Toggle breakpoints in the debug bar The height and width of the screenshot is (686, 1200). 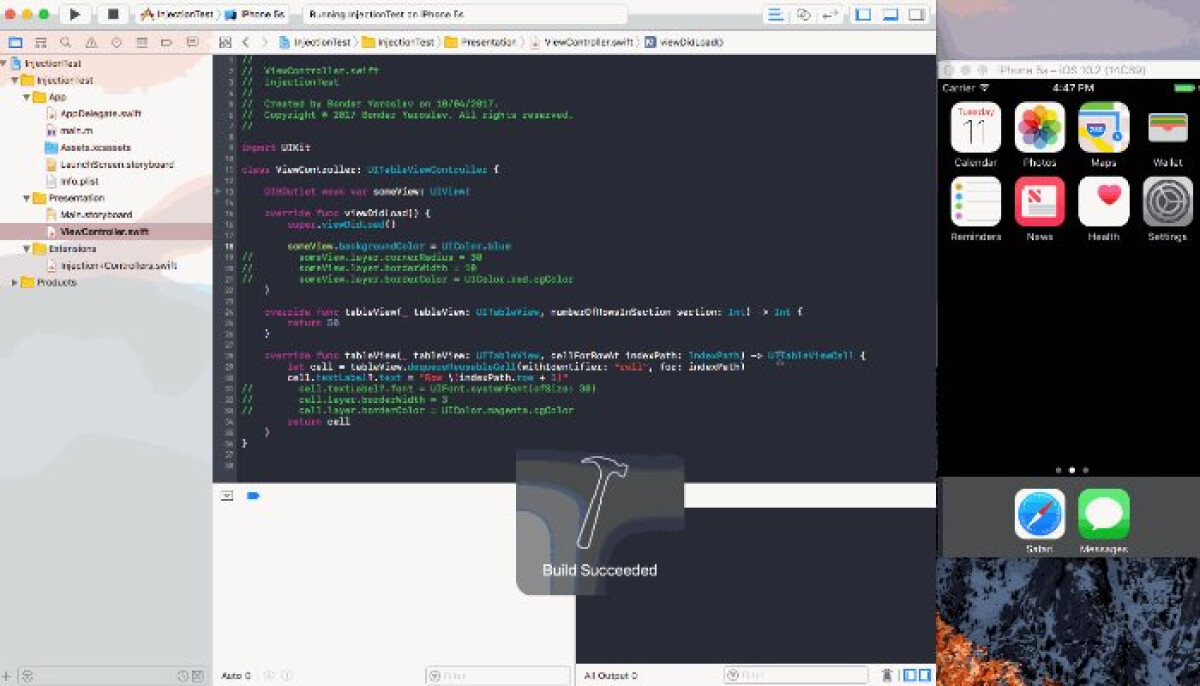(x=252, y=495)
